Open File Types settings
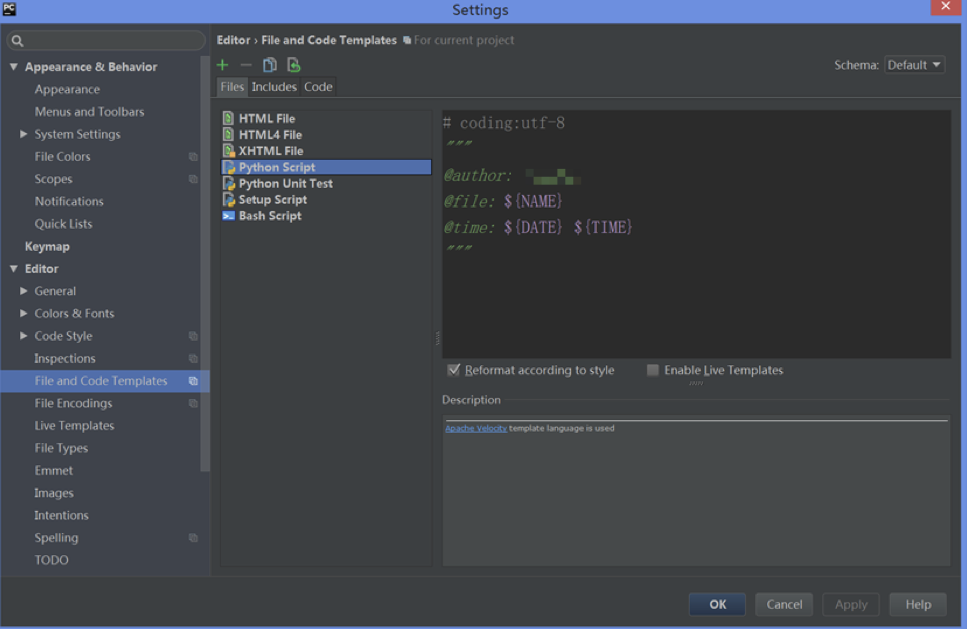 click(x=61, y=448)
